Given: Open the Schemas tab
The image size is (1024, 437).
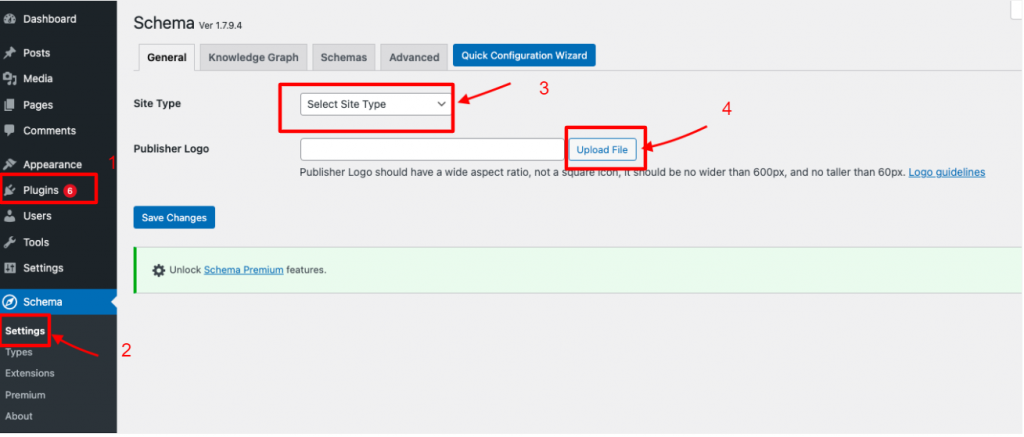Looking at the screenshot, I should (x=344, y=57).
